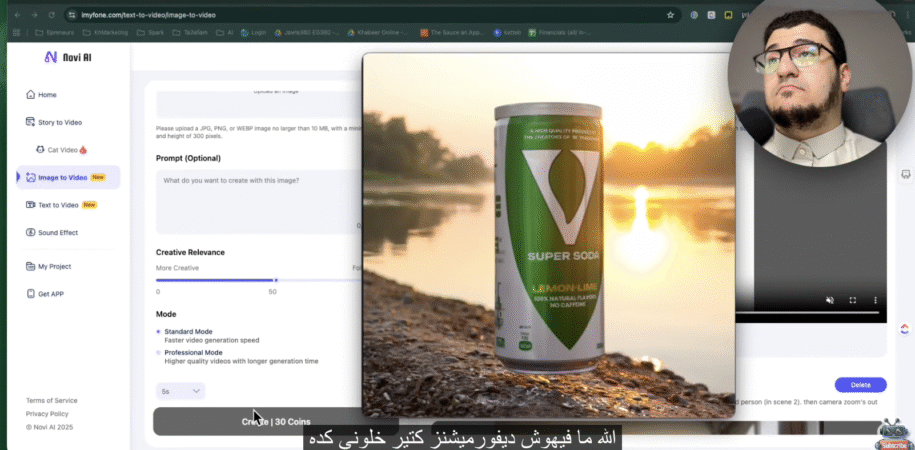Open My Project page

pos(48,266)
